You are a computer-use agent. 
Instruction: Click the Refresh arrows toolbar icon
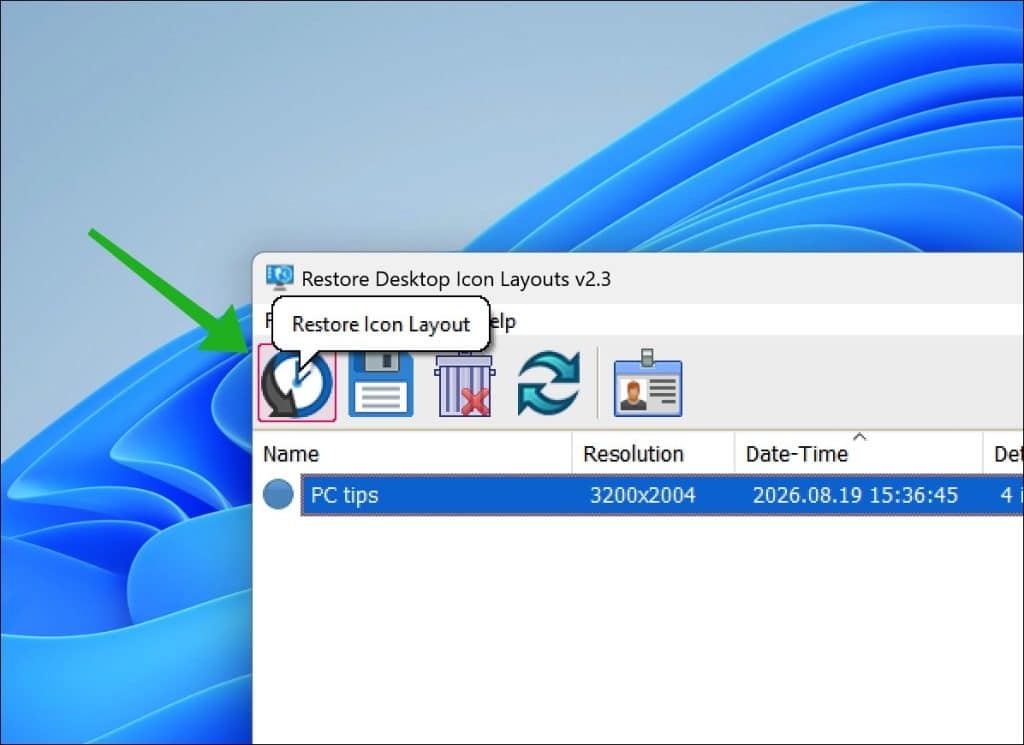(549, 383)
